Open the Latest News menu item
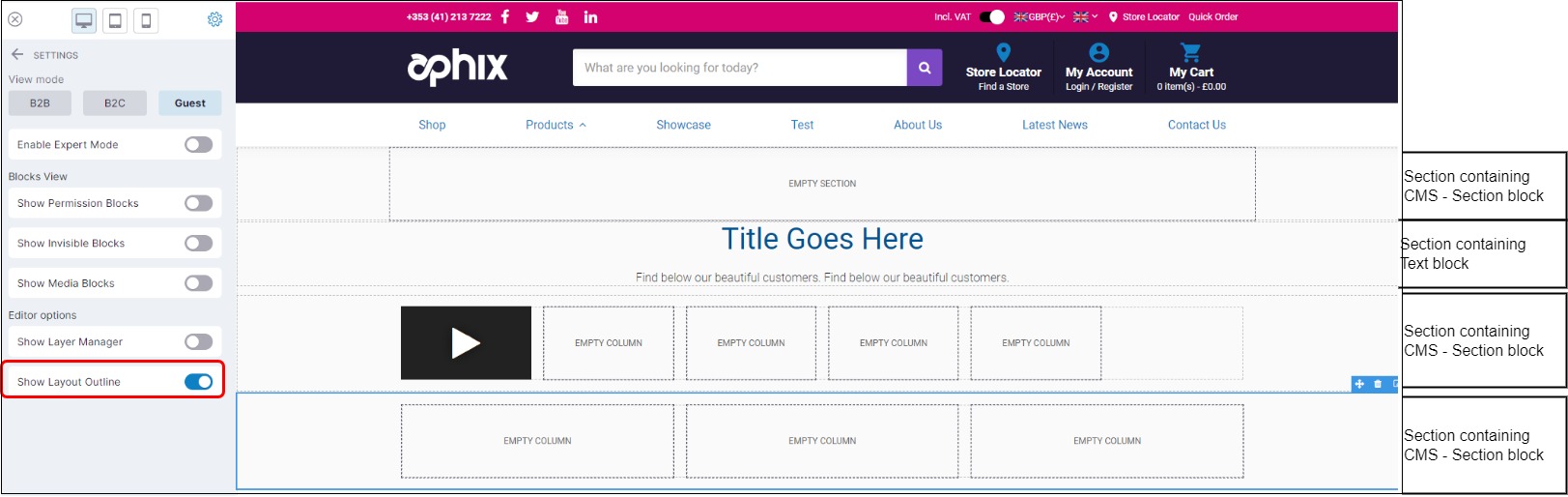 point(1054,125)
